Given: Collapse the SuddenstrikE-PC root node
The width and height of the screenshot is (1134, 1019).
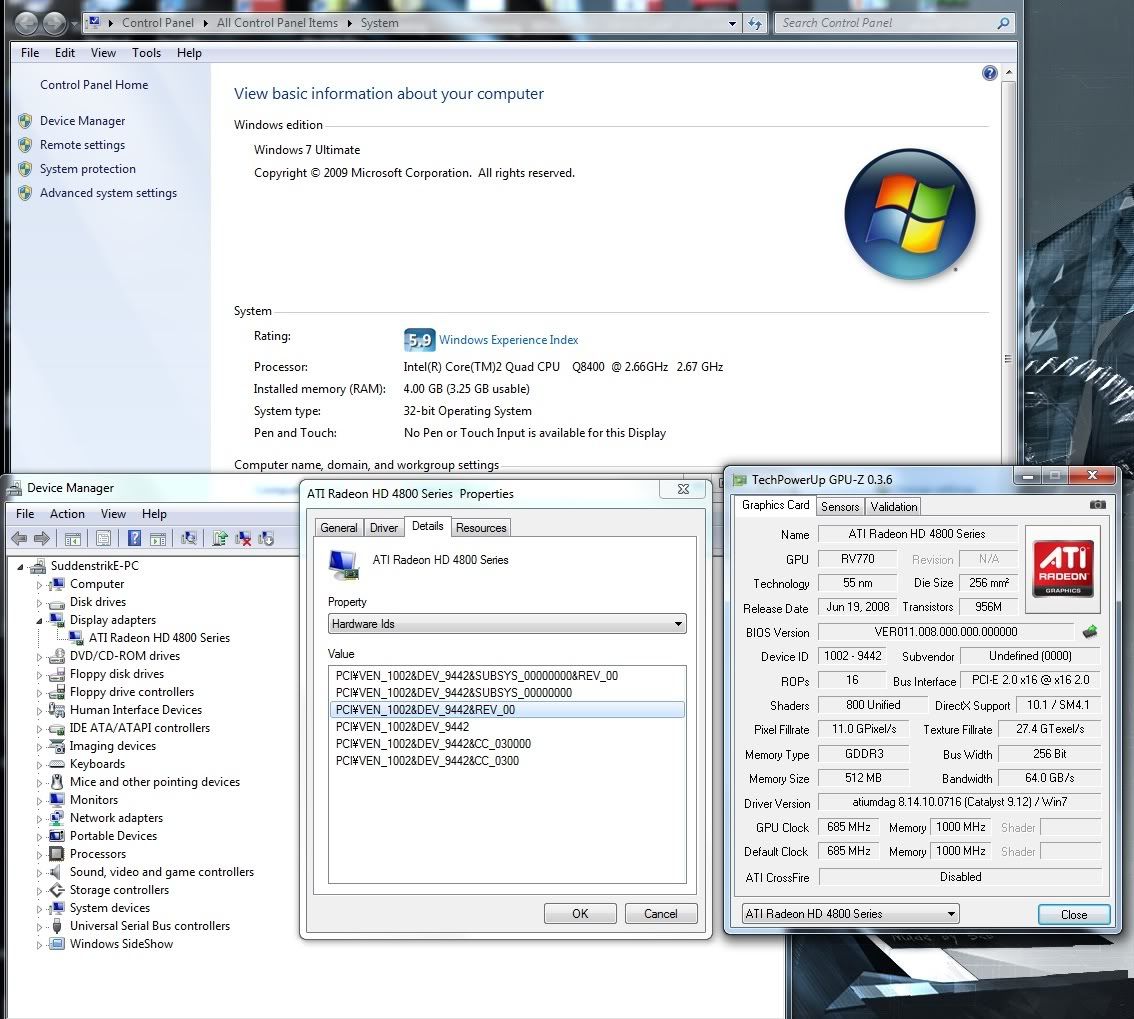Looking at the screenshot, I should pos(20,566).
